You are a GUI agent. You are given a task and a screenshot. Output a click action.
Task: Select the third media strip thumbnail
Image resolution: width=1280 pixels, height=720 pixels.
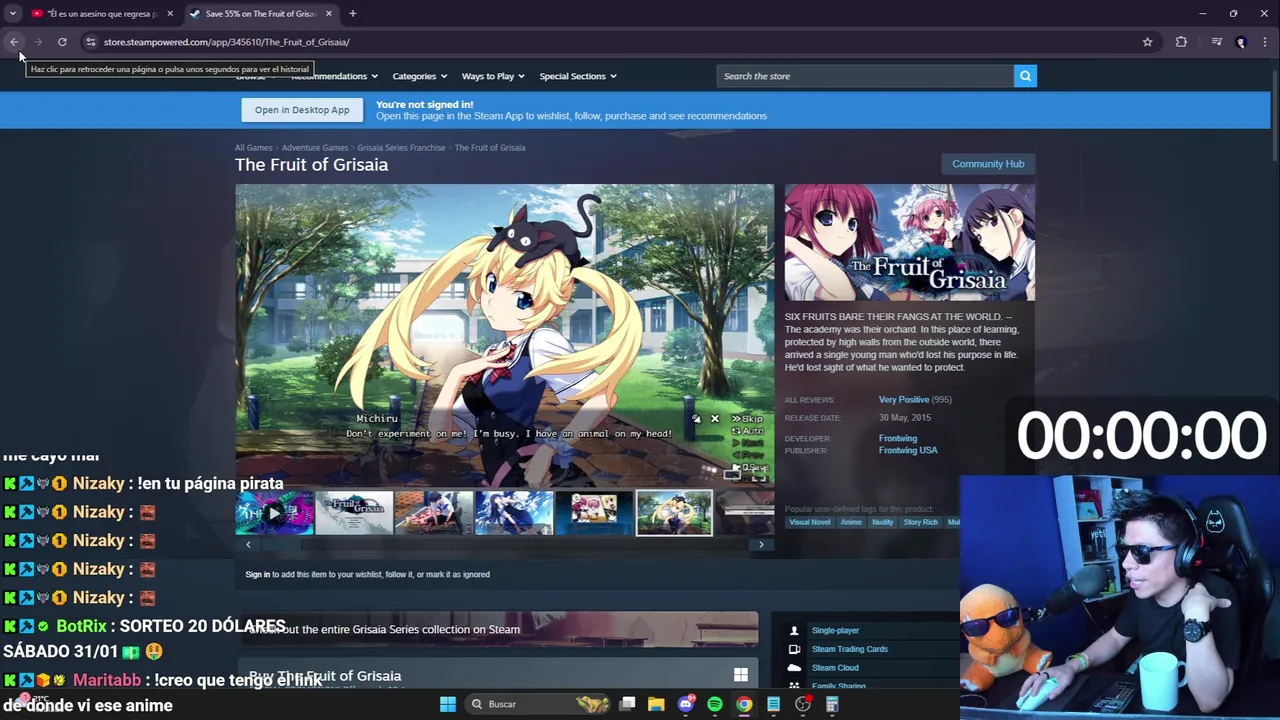coord(434,513)
